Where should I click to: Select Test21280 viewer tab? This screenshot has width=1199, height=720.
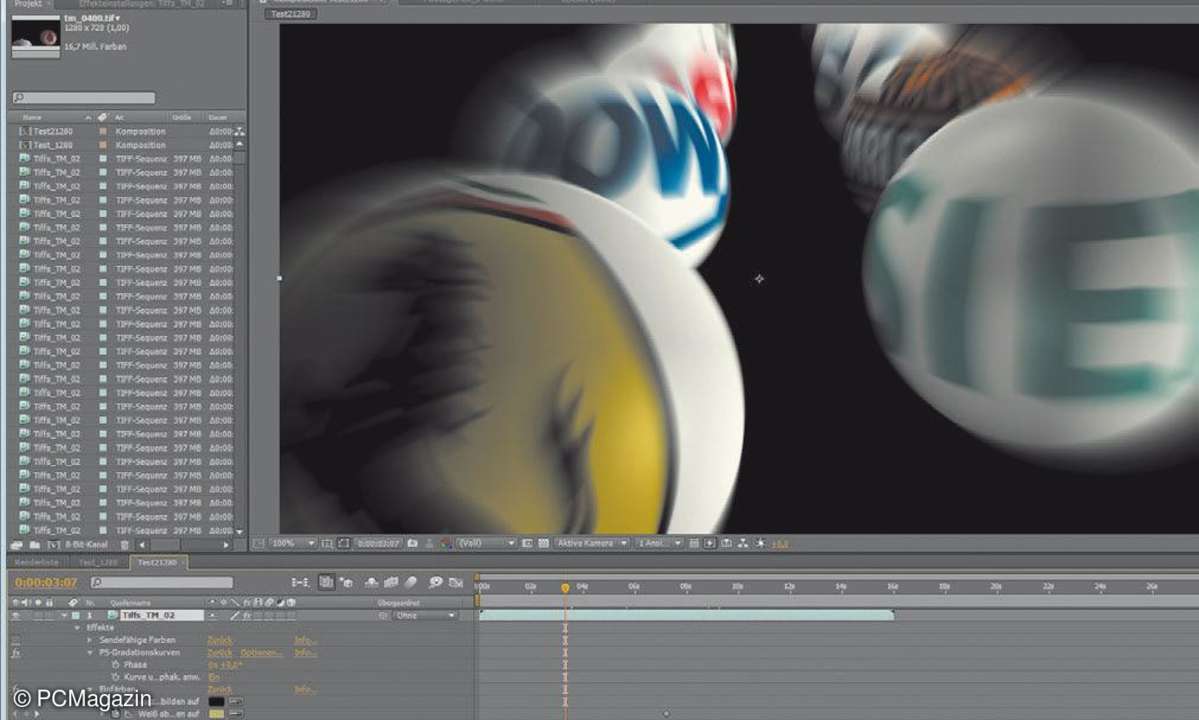tap(291, 14)
